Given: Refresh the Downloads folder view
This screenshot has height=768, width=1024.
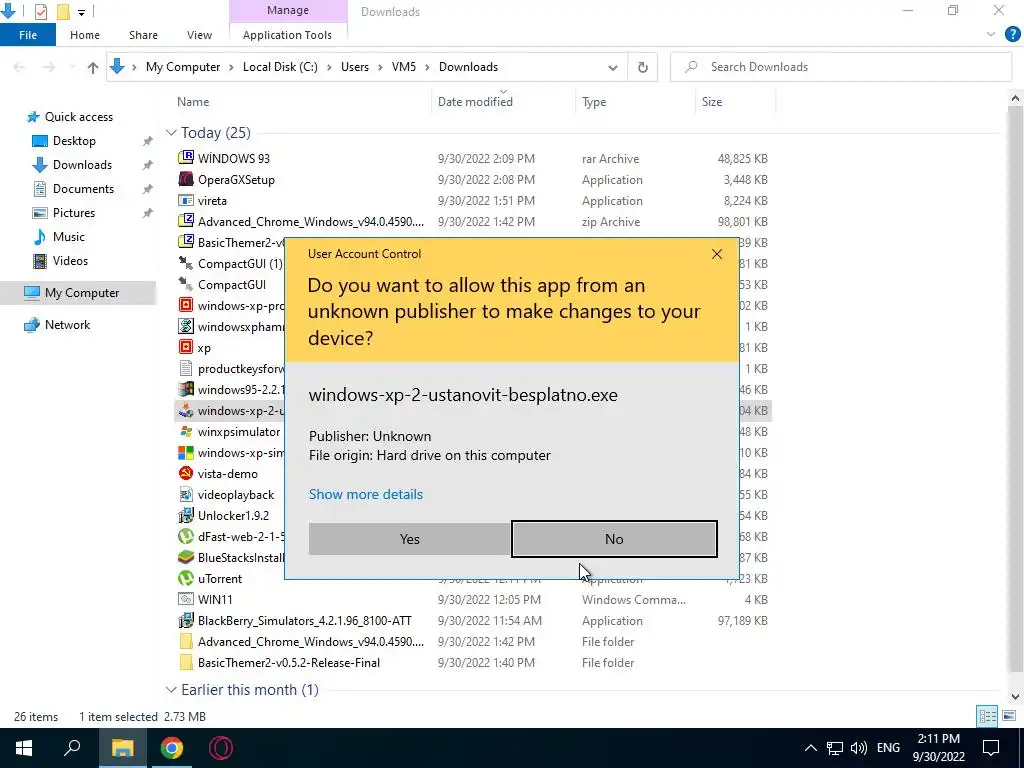Looking at the screenshot, I should 643,67.
